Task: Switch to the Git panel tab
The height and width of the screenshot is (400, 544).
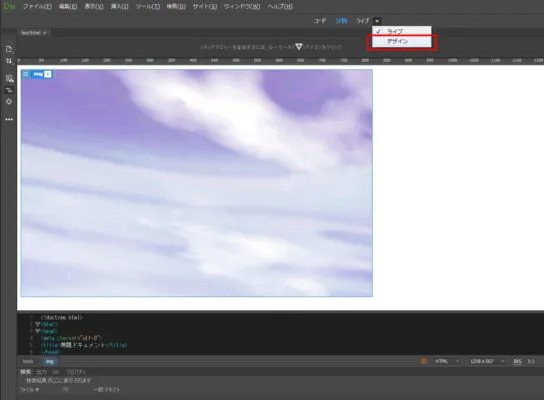Action: click(x=56, y=372)
